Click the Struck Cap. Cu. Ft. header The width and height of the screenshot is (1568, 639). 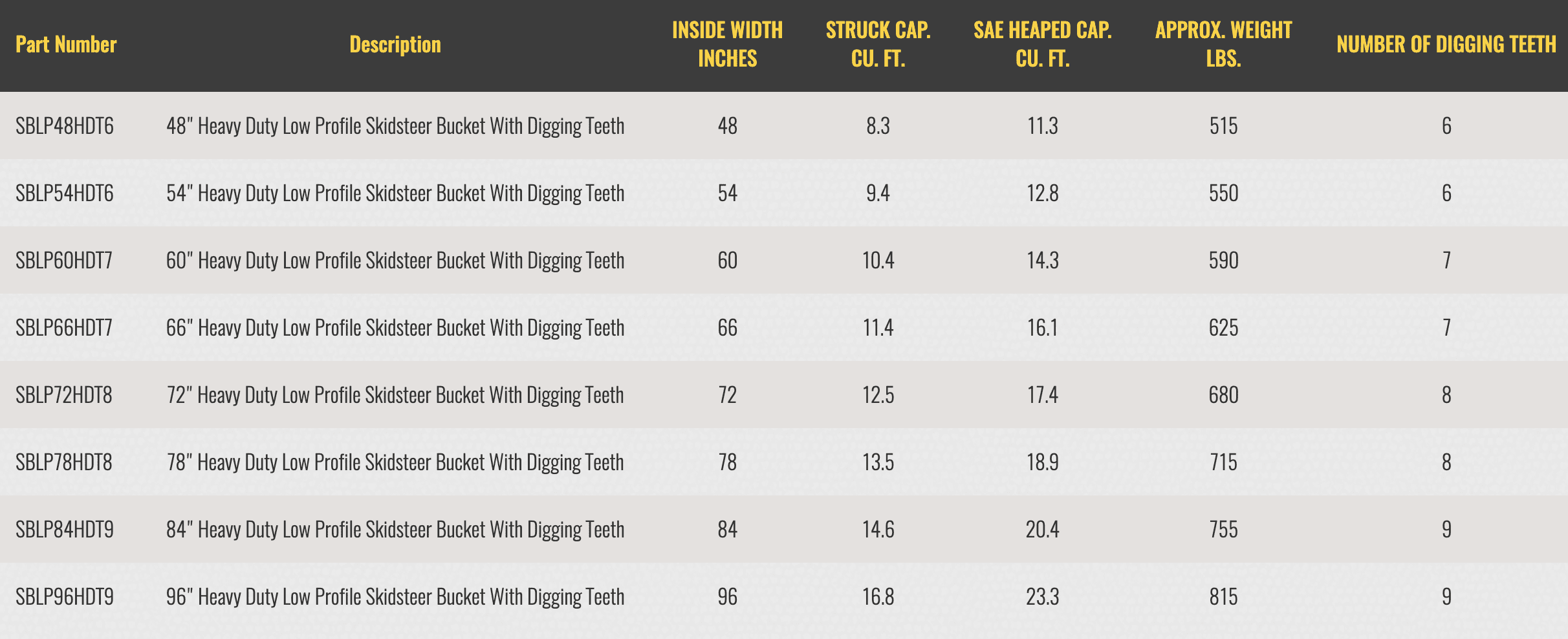click(878, 45)
